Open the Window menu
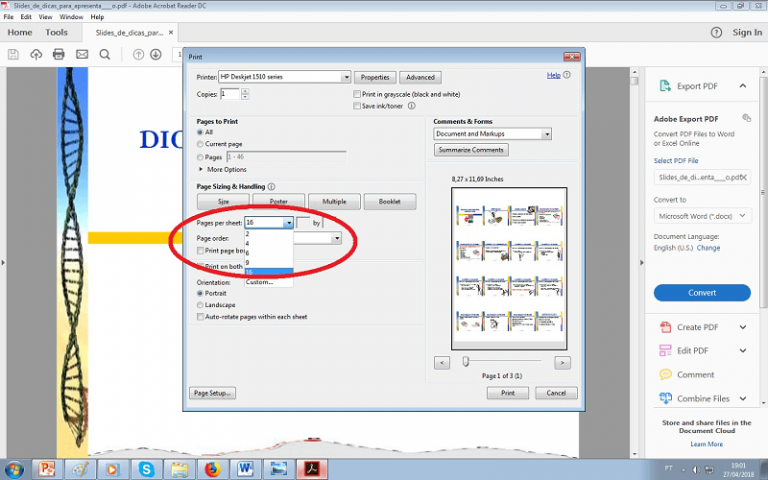 point(71,17)
